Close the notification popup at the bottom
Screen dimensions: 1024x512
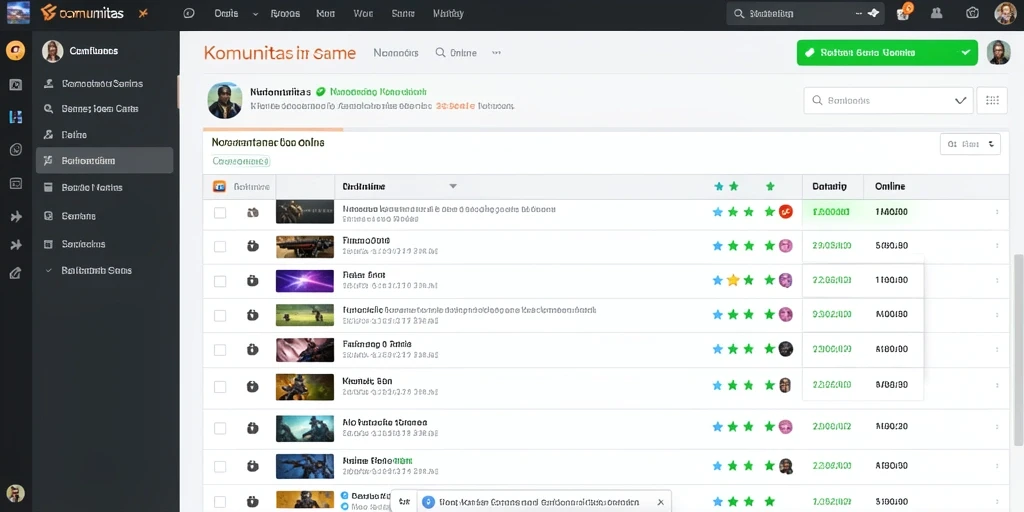(x=660, y=502)
